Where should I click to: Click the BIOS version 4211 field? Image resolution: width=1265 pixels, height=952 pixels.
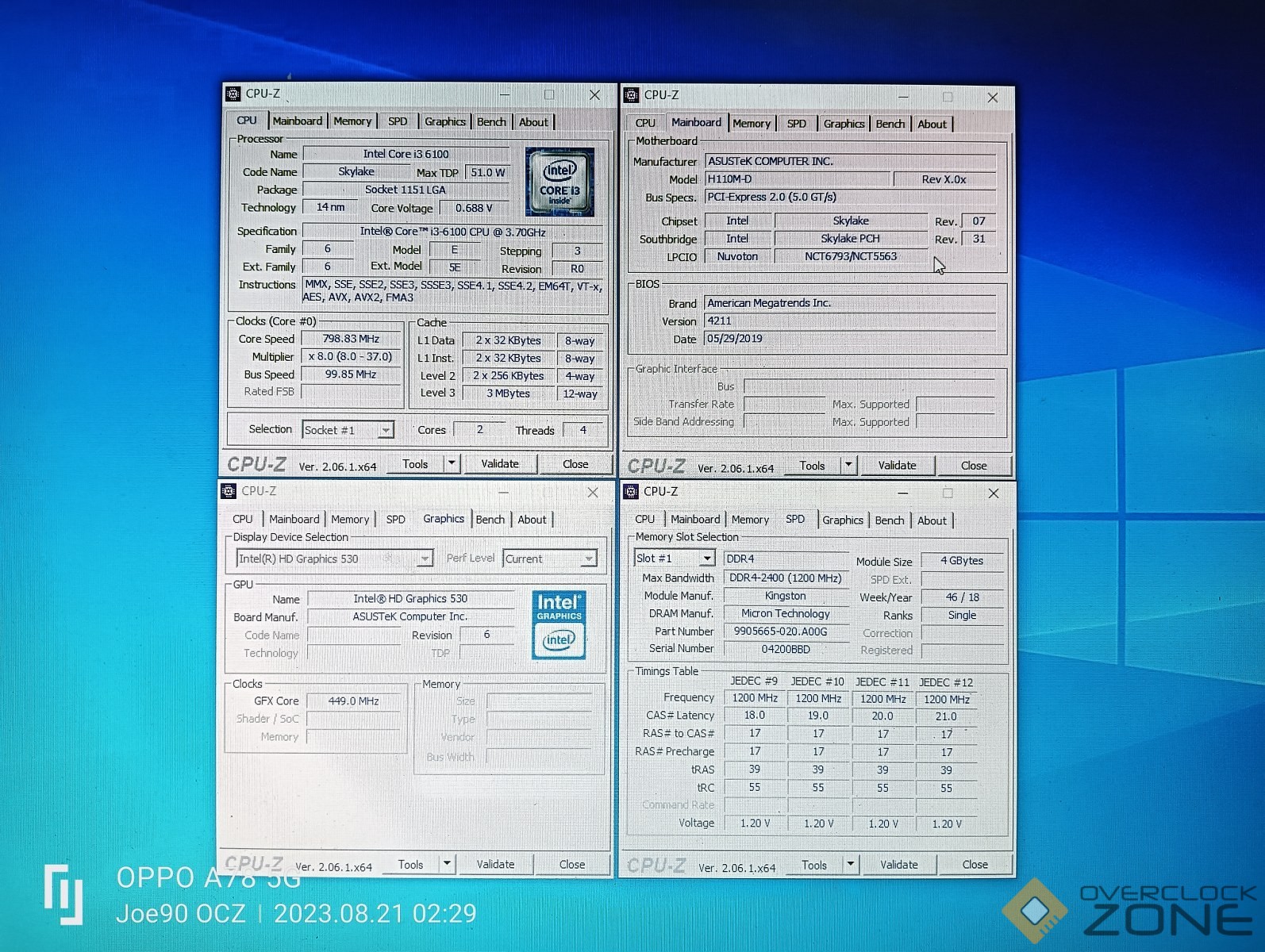click(850, 321)
